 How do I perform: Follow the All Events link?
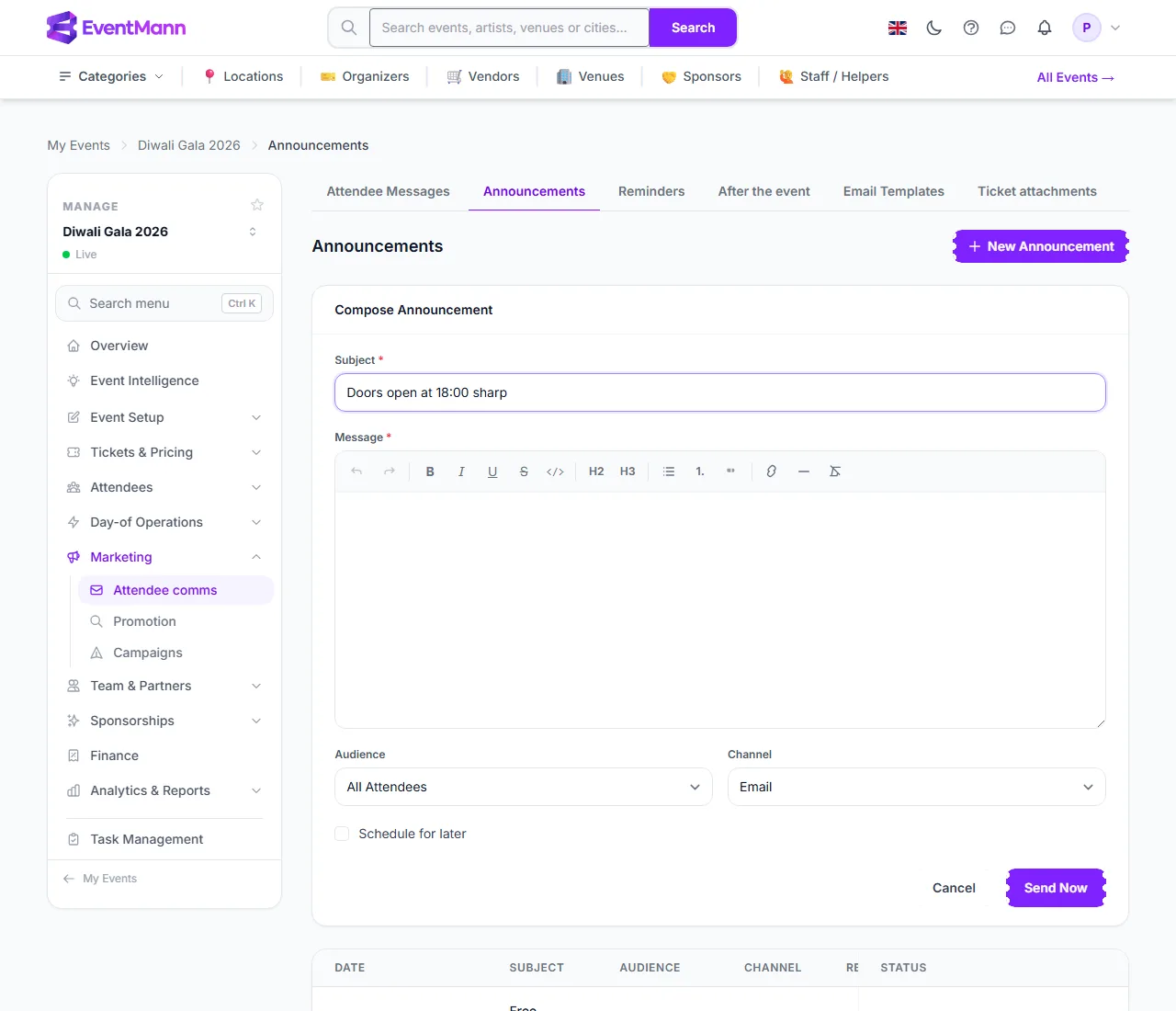click(x=1075, y=77)
